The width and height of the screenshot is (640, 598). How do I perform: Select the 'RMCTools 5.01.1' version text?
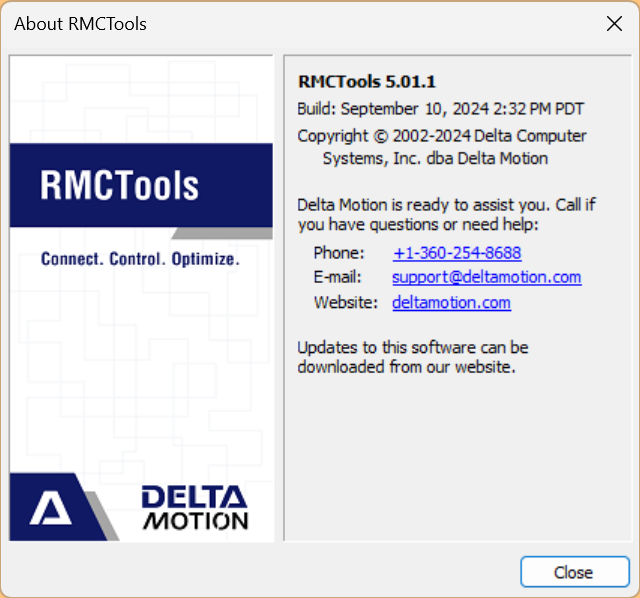pyautogui.click(x=367, y=82)
